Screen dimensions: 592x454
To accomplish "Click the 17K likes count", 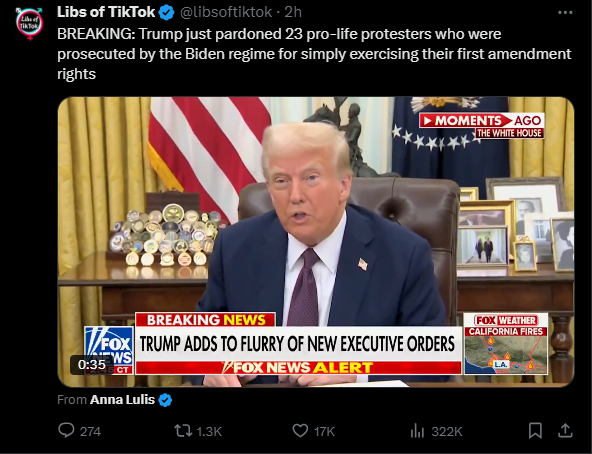I will (324, 431).
